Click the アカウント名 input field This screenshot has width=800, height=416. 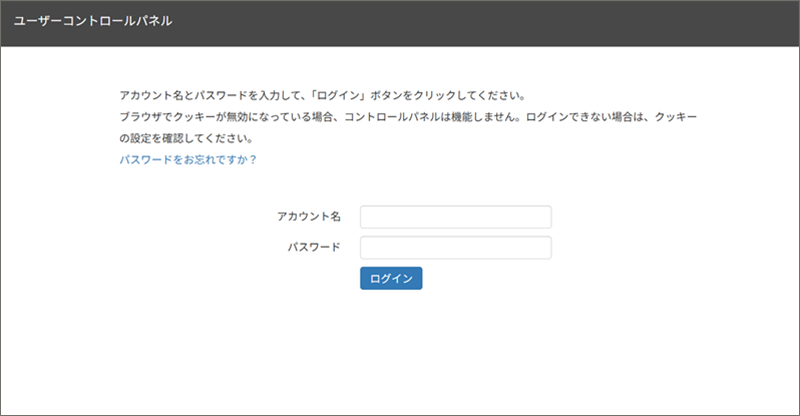click(455, 217)
